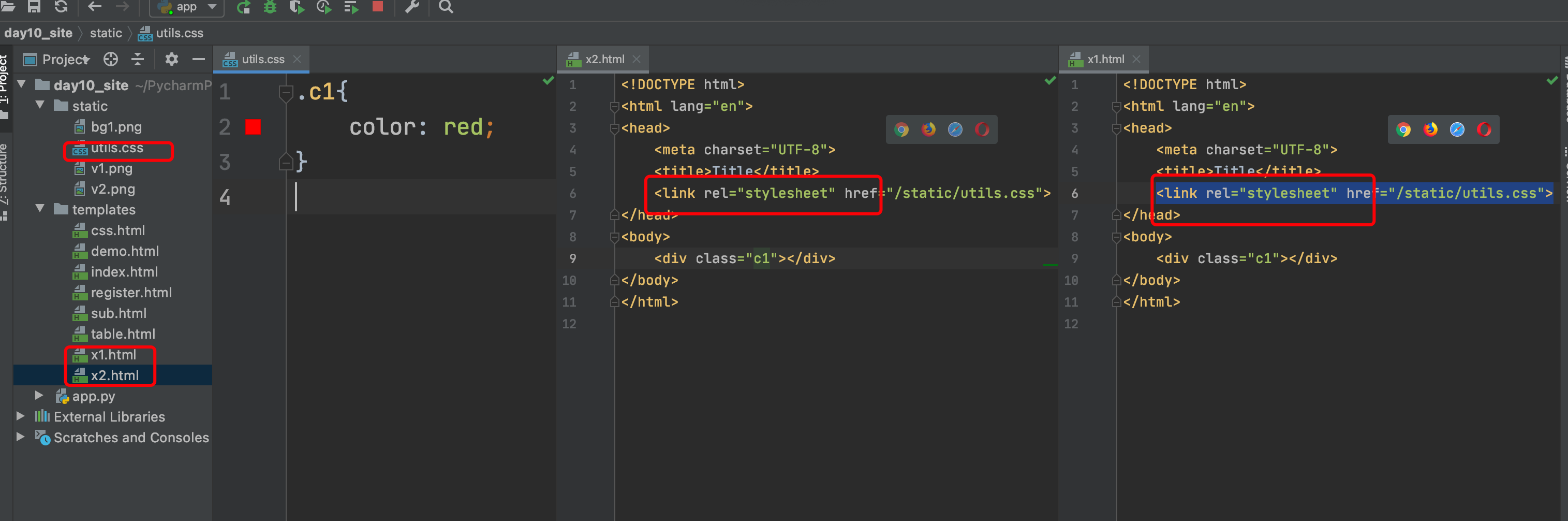
Task: Click 'static' in the breadcrumb bar
Action: pos(106,33)
